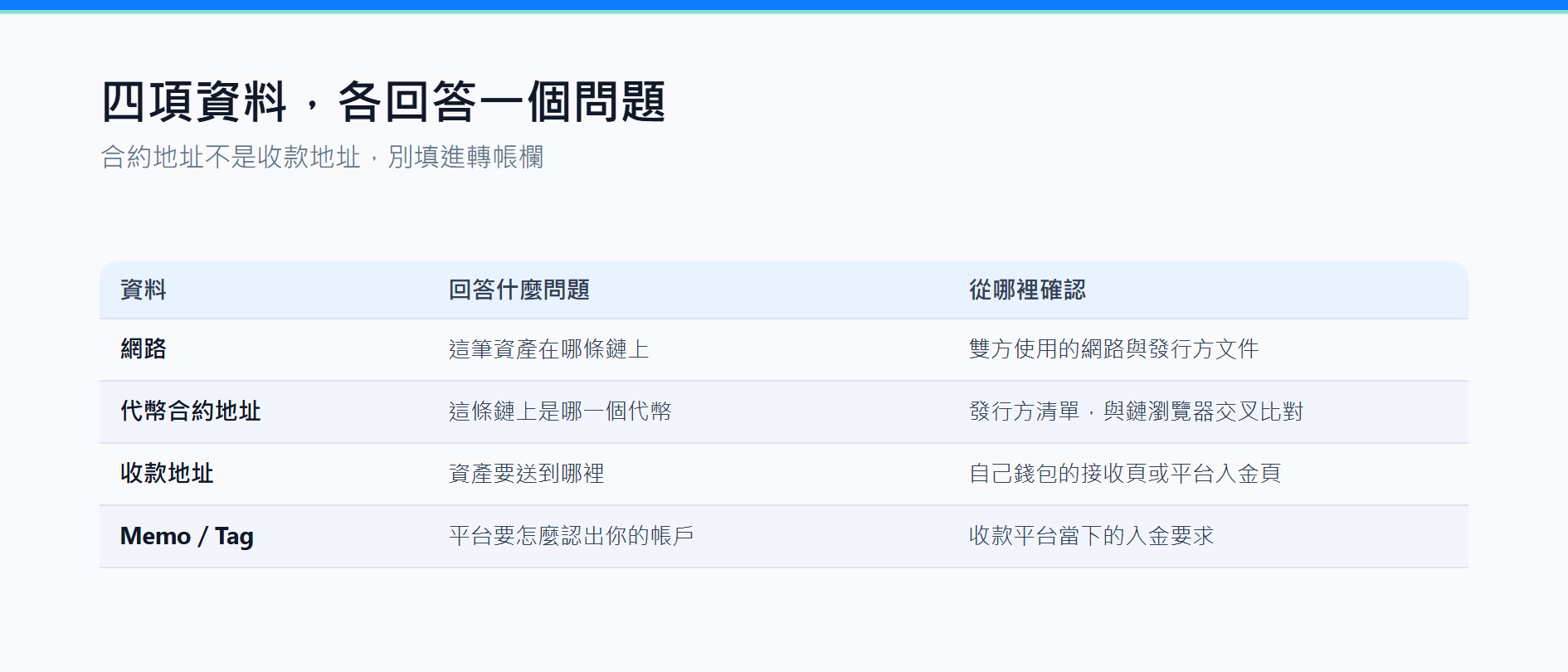Click the 從哪裡確認 column header
Image resolution: width=1568 pixels, height=672 pixels.
[x=1027, y=290]
